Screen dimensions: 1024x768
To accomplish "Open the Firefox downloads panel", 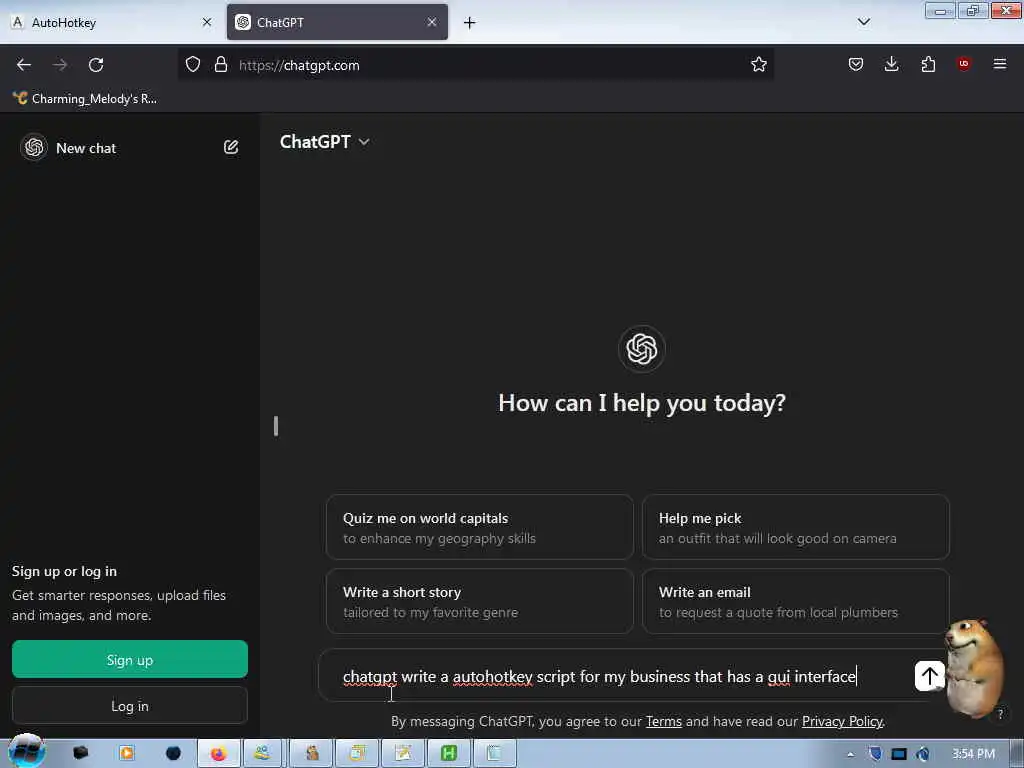I will pos(891,64).
